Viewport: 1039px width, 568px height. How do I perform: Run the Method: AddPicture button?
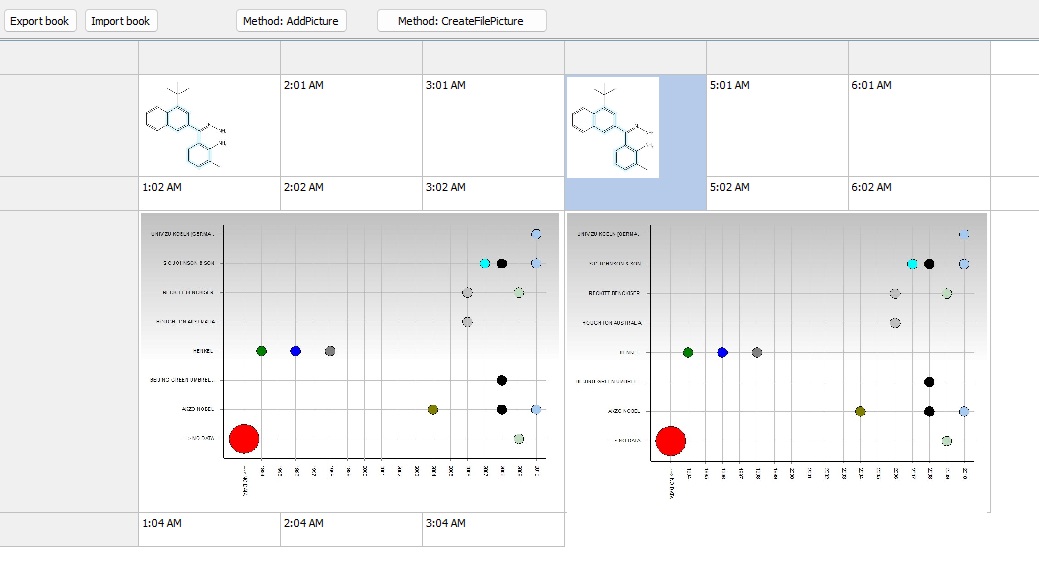291,21
